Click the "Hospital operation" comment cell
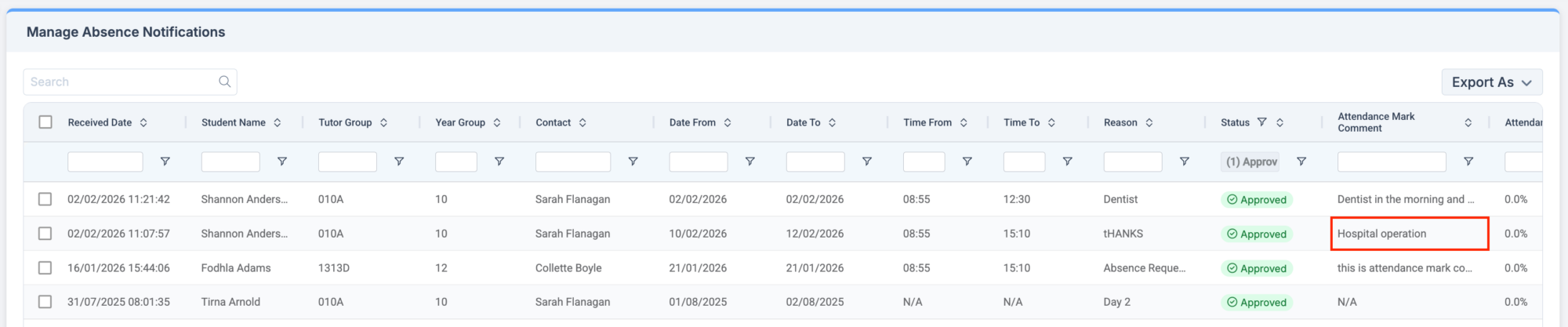This screenshot has height=327, width=1568. (1409, 234)
